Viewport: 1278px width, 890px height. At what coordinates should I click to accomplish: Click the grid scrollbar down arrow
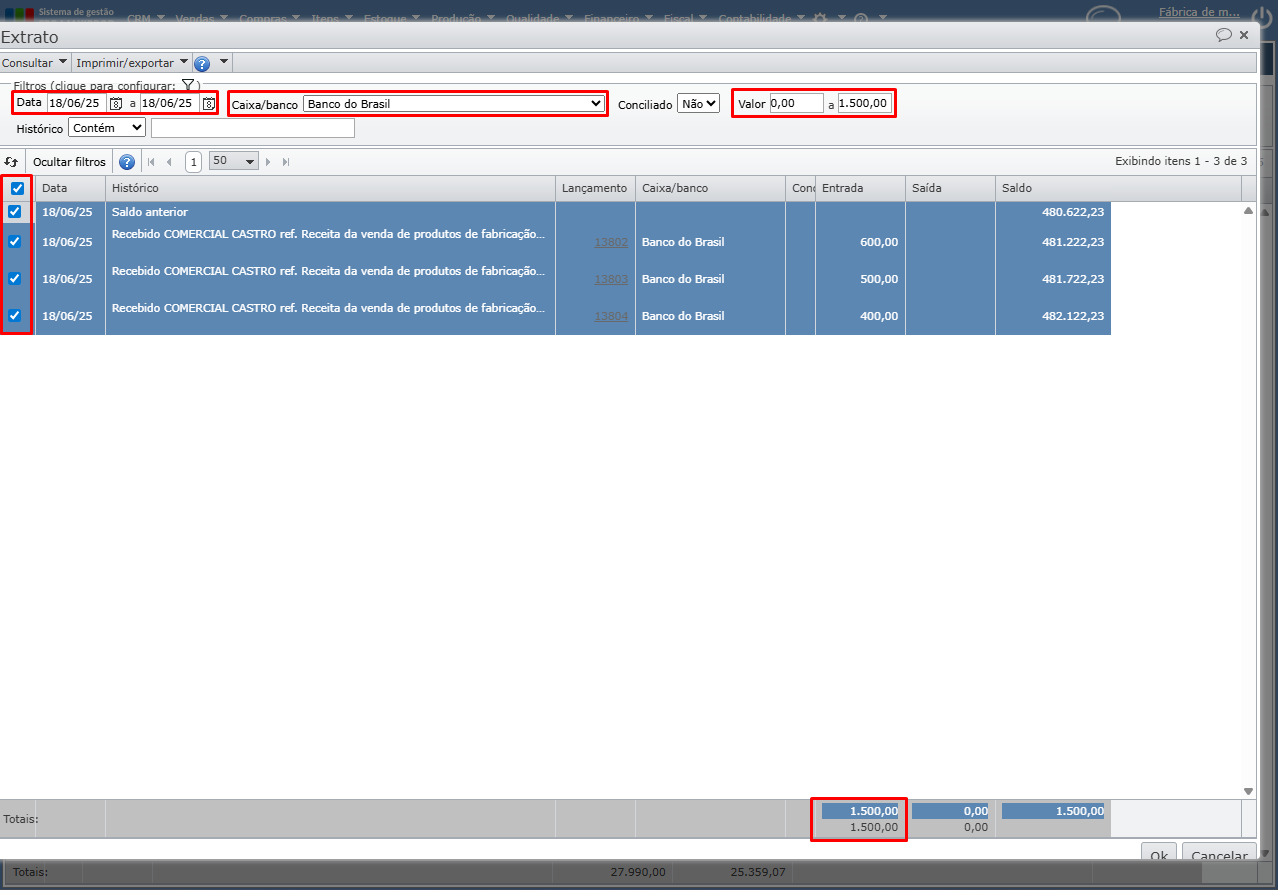pos(1248,791)
